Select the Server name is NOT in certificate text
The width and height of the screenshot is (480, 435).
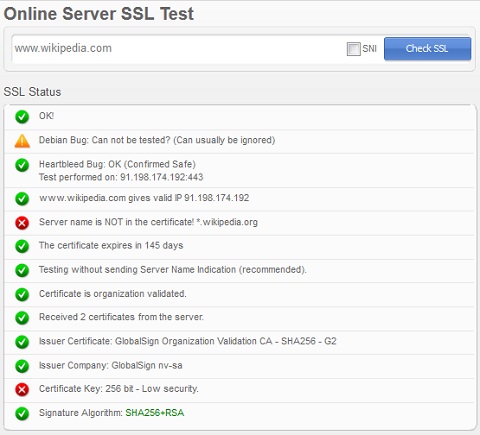(x=148, y=222)
